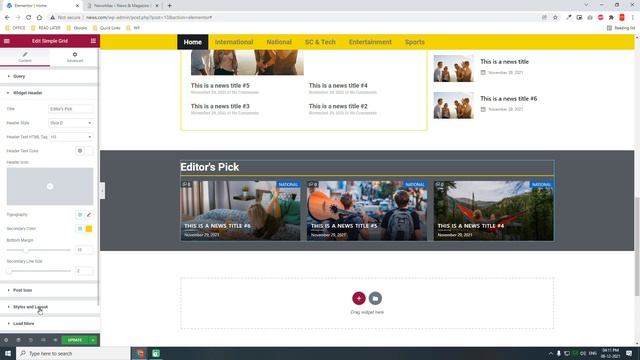Open the taskbar notification center
This screenshot has width=640, height=360.
coord(629,353)
